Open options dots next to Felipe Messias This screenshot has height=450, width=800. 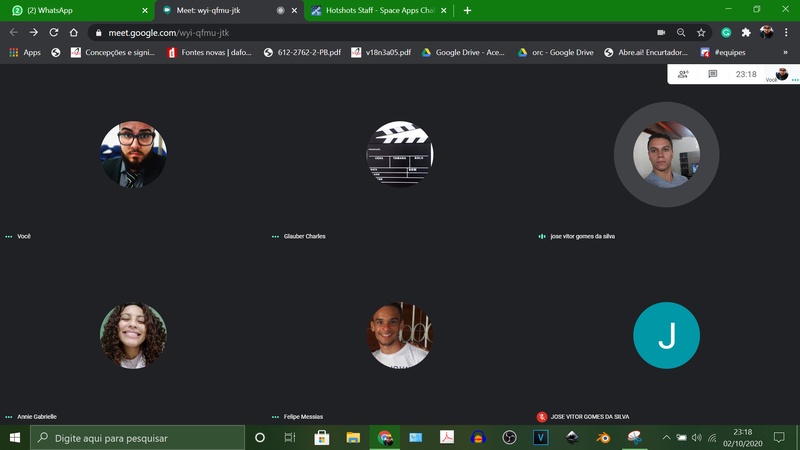coord(276,416)
